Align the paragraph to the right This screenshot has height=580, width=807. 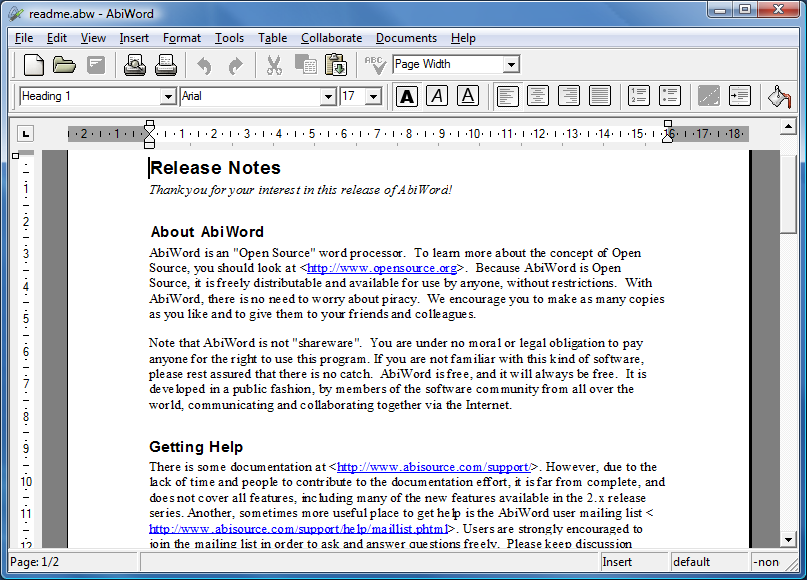tap(569, 96)
